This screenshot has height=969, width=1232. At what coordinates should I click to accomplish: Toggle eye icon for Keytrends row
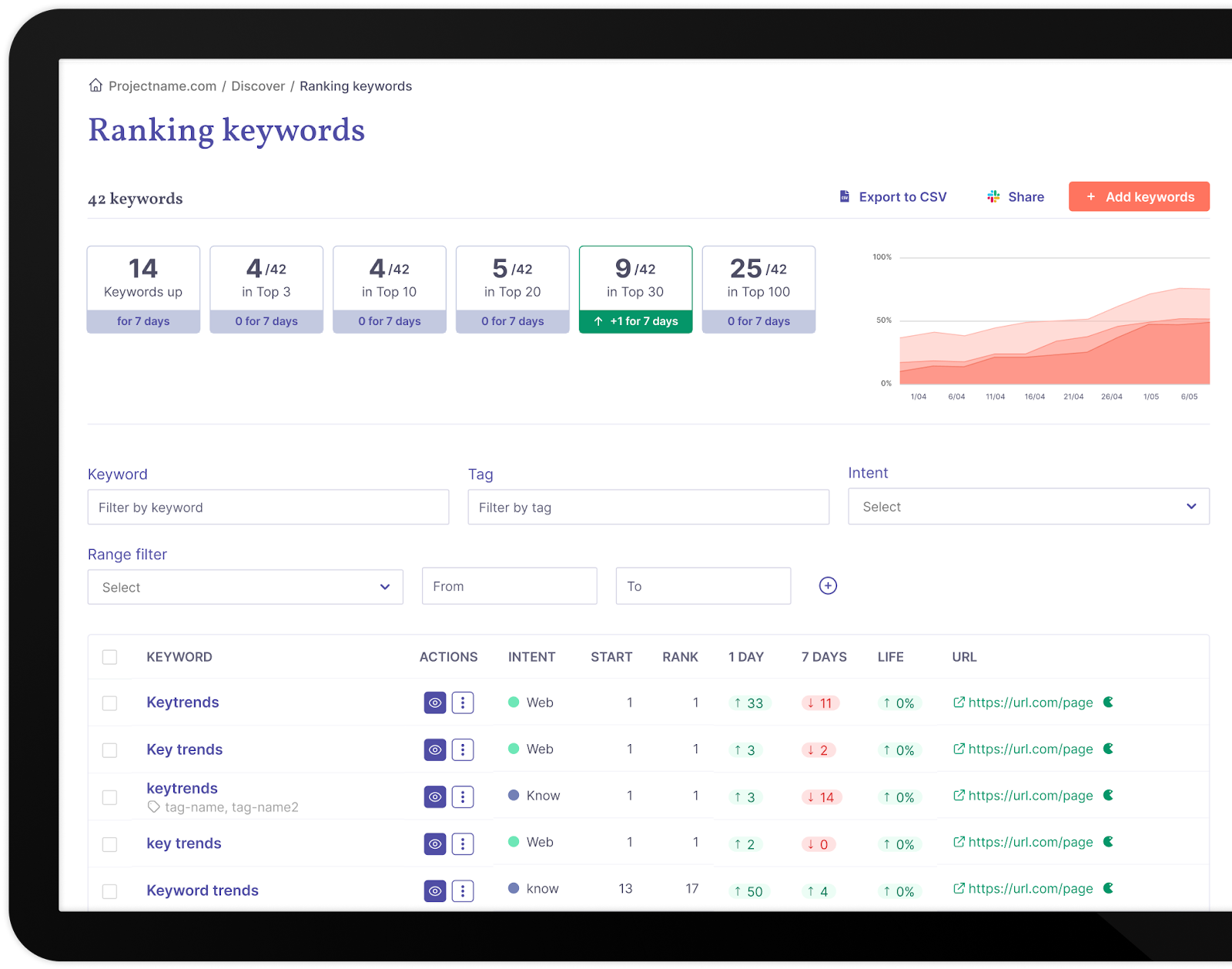point(435,702)
